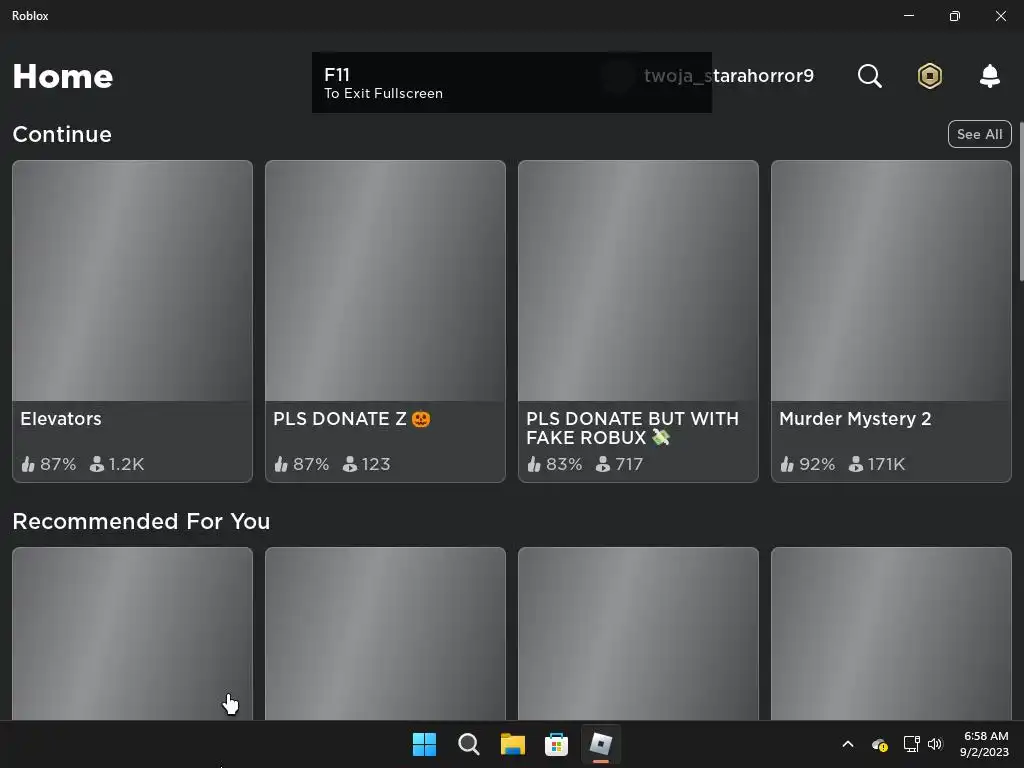1024x768 pixels.
Task: Click the Roblox taskbar app icon
Action: click(601, 744)
